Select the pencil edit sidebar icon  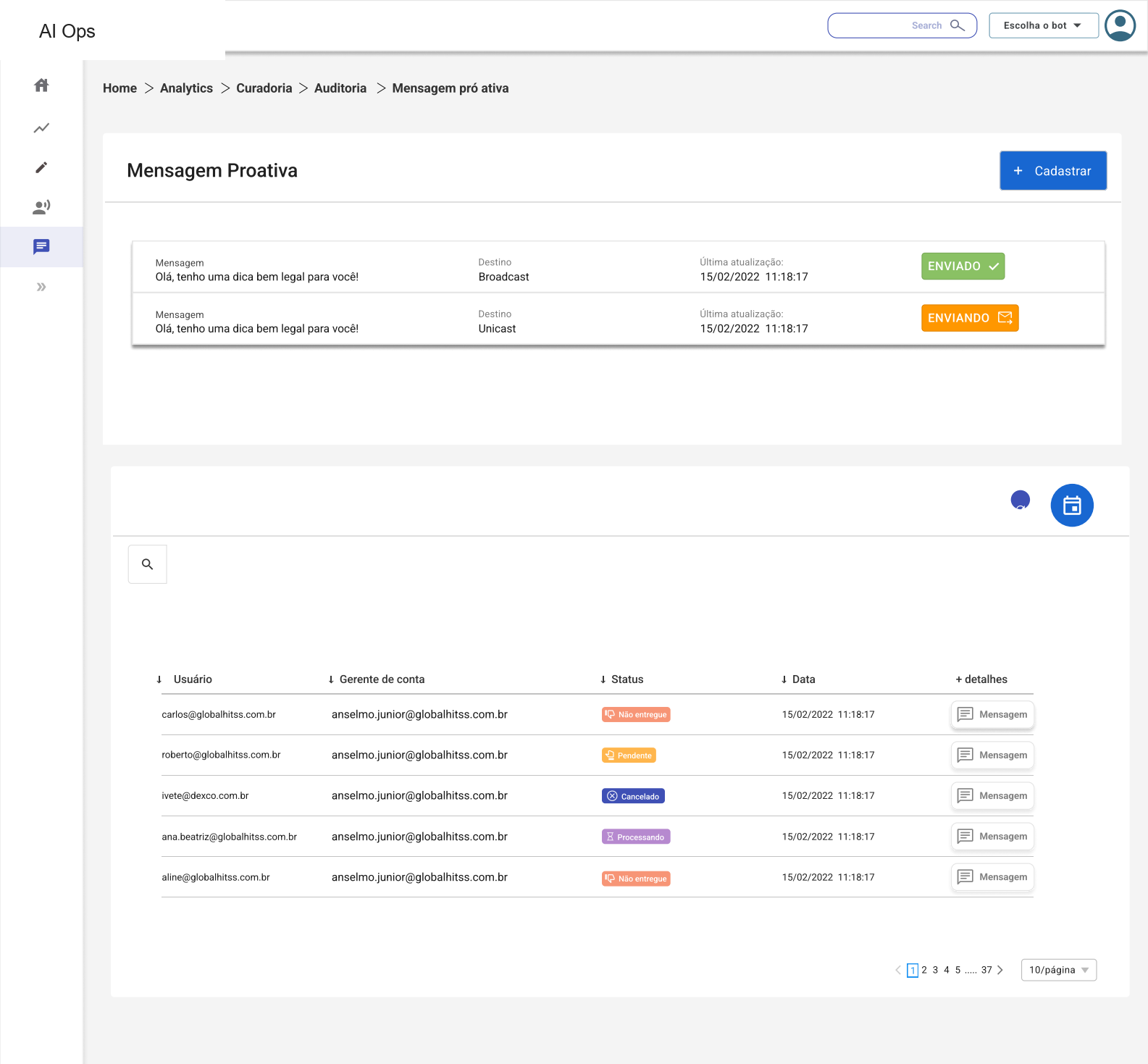click(x=41, y=167)
